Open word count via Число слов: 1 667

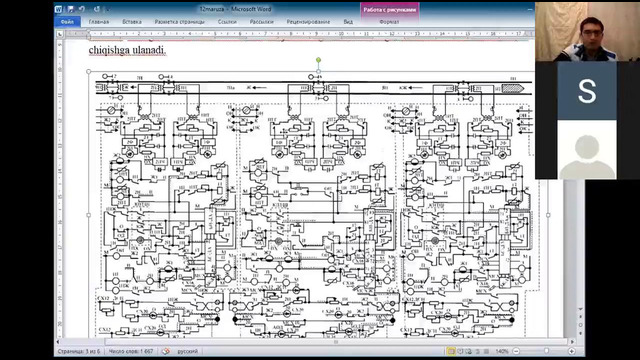(x=131, y=351)
